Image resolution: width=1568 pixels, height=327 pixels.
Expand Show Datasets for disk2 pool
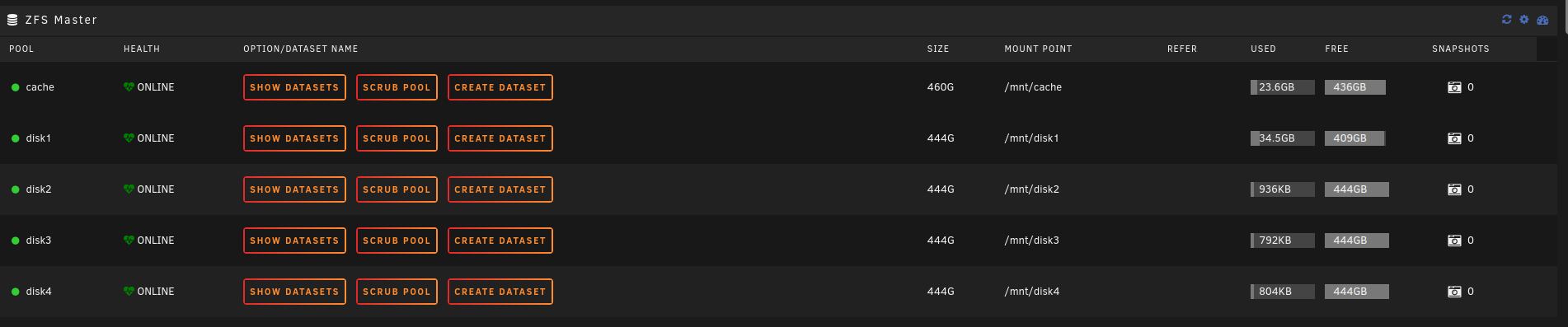pos(294,189)
